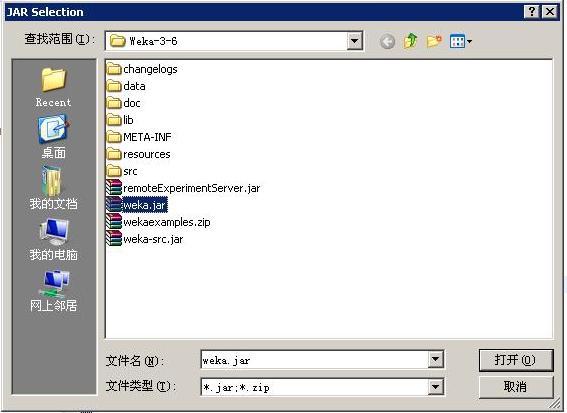Click the Help question mark button
The image size is (567, 413).
(532, 12)
